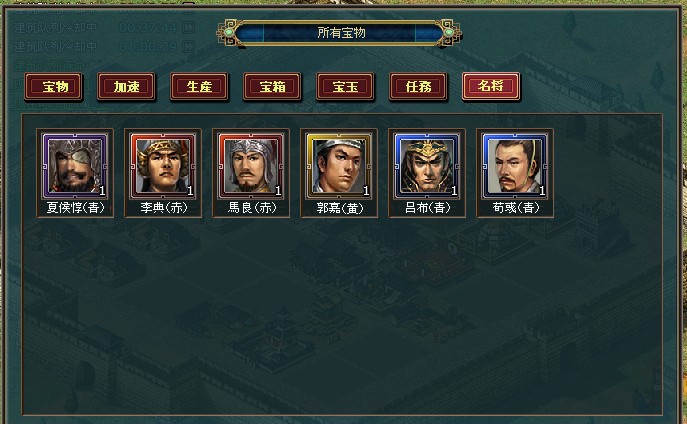Show the 生產 items tab
This screenshot has width=687, height=424.
click(x=199, y=87)
